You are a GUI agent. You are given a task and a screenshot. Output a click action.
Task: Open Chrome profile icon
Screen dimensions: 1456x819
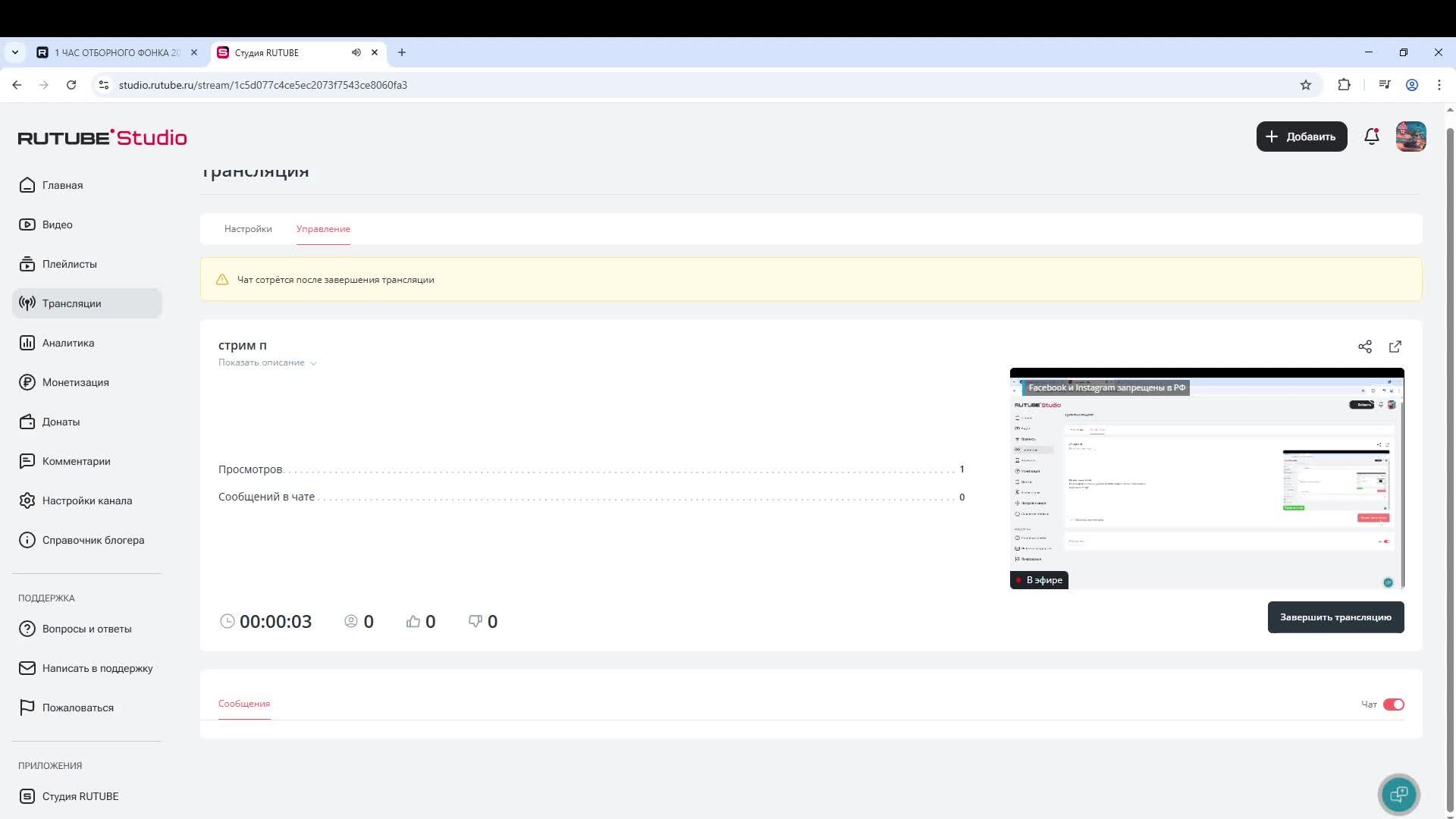coord(1412,85)
